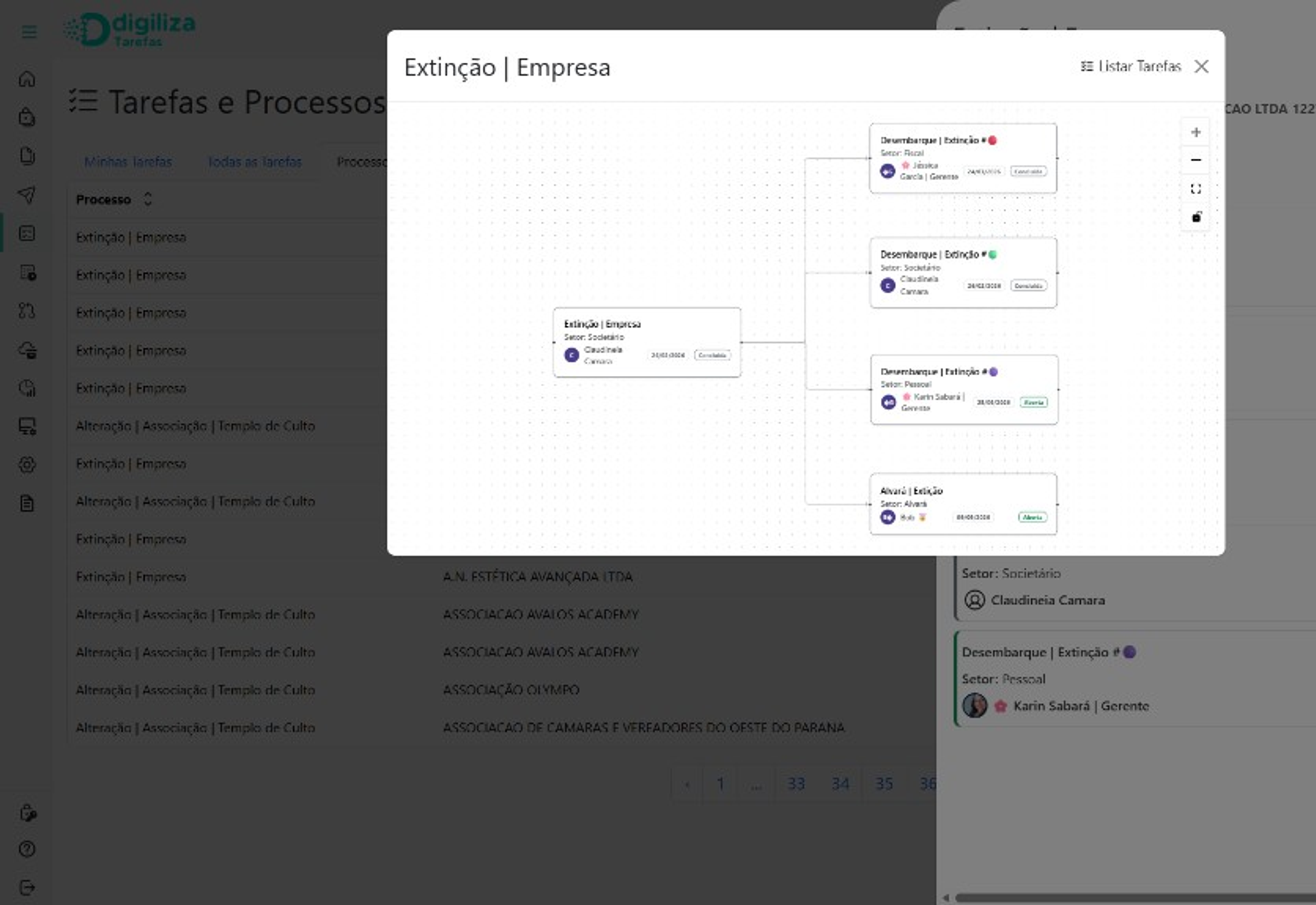Click the purple dot on Pessoal node

click(x=993, y=371)
